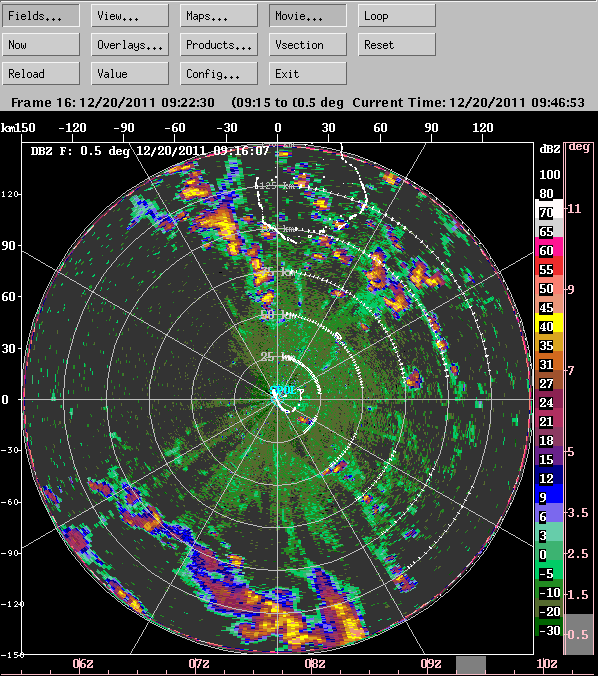The width and height of the screenshot is (598, 676).
Task: Choose the 9 deg elevation angle
Action: tap(571, 289)
